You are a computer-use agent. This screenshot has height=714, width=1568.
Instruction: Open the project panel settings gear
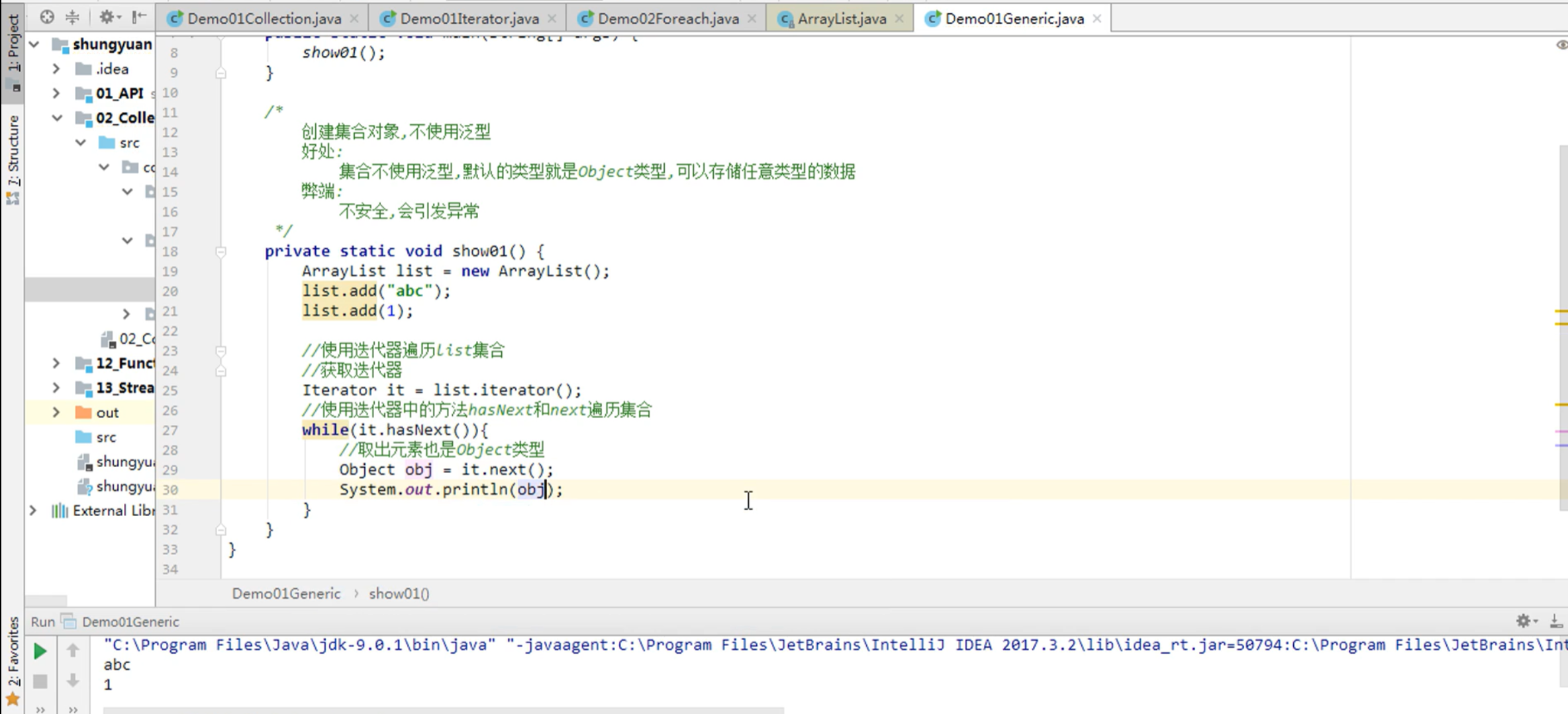[x=109, y=17]
